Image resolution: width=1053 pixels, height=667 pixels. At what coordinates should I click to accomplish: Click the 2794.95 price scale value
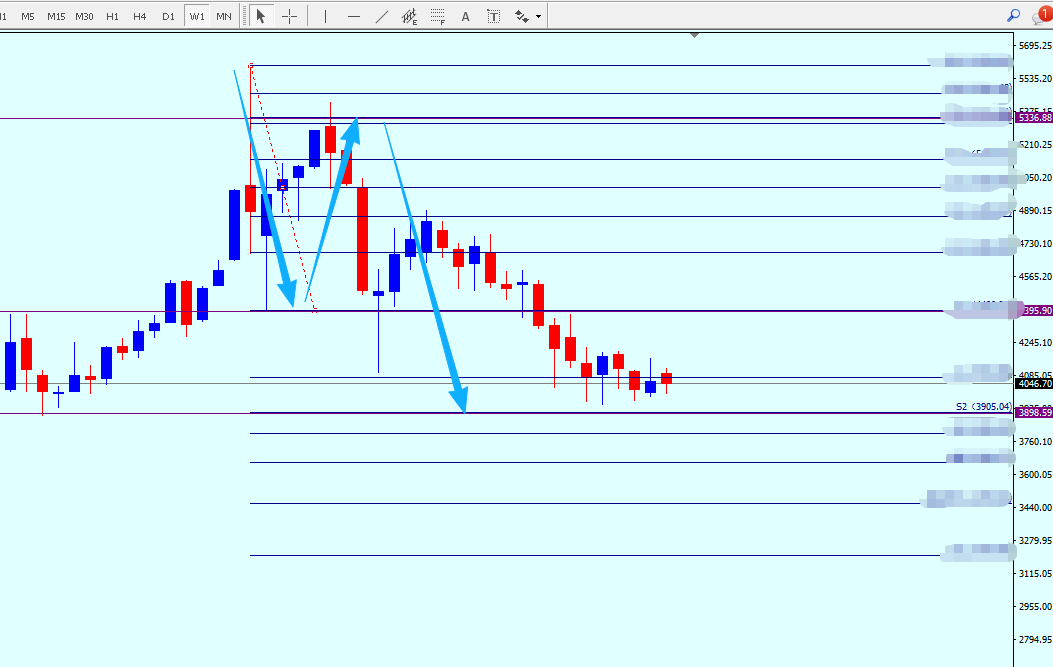click(1035, 639)
